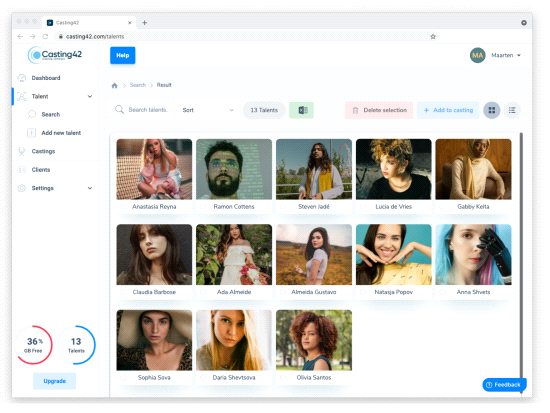Switch to grid view
550x413 pixels.
pyautogui.click(x=492, y=110)
